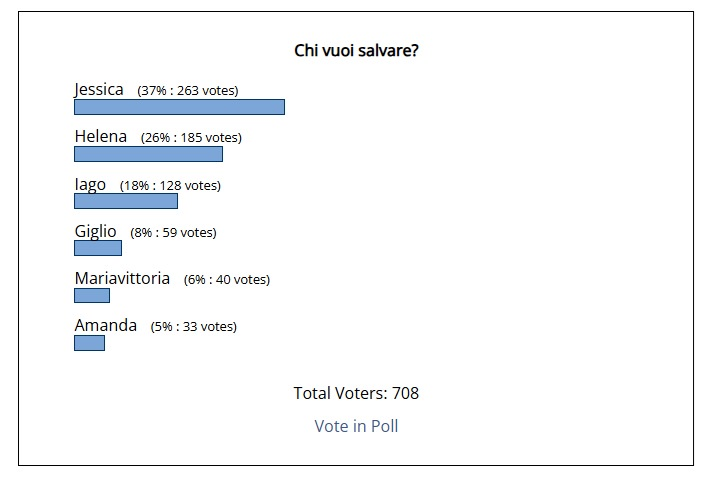Click the "6% : 40 votes" text
Screen dimensions: 712x485
pyautogui.click(x=227, y=280)
